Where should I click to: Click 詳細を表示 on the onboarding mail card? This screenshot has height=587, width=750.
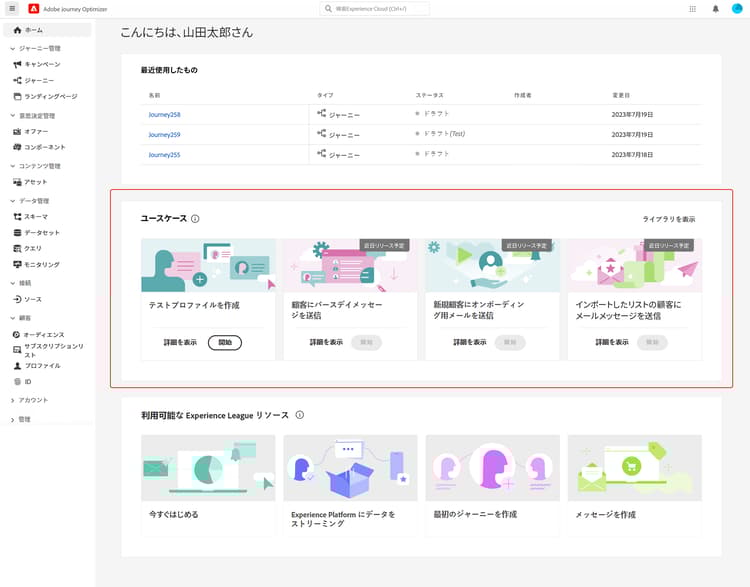[x=470, y=343]
